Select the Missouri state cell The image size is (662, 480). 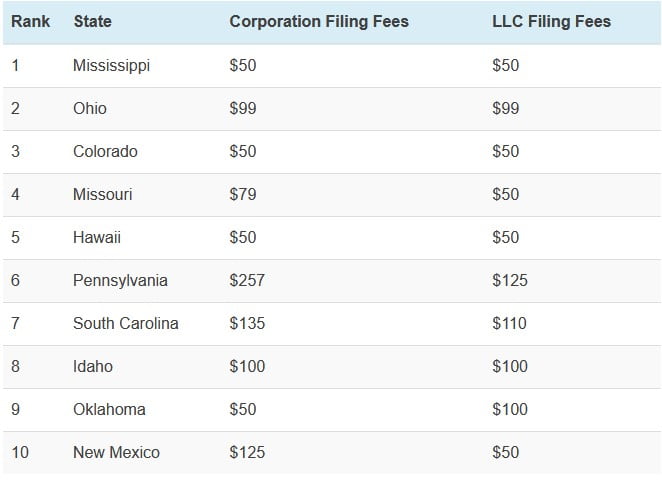102,194
